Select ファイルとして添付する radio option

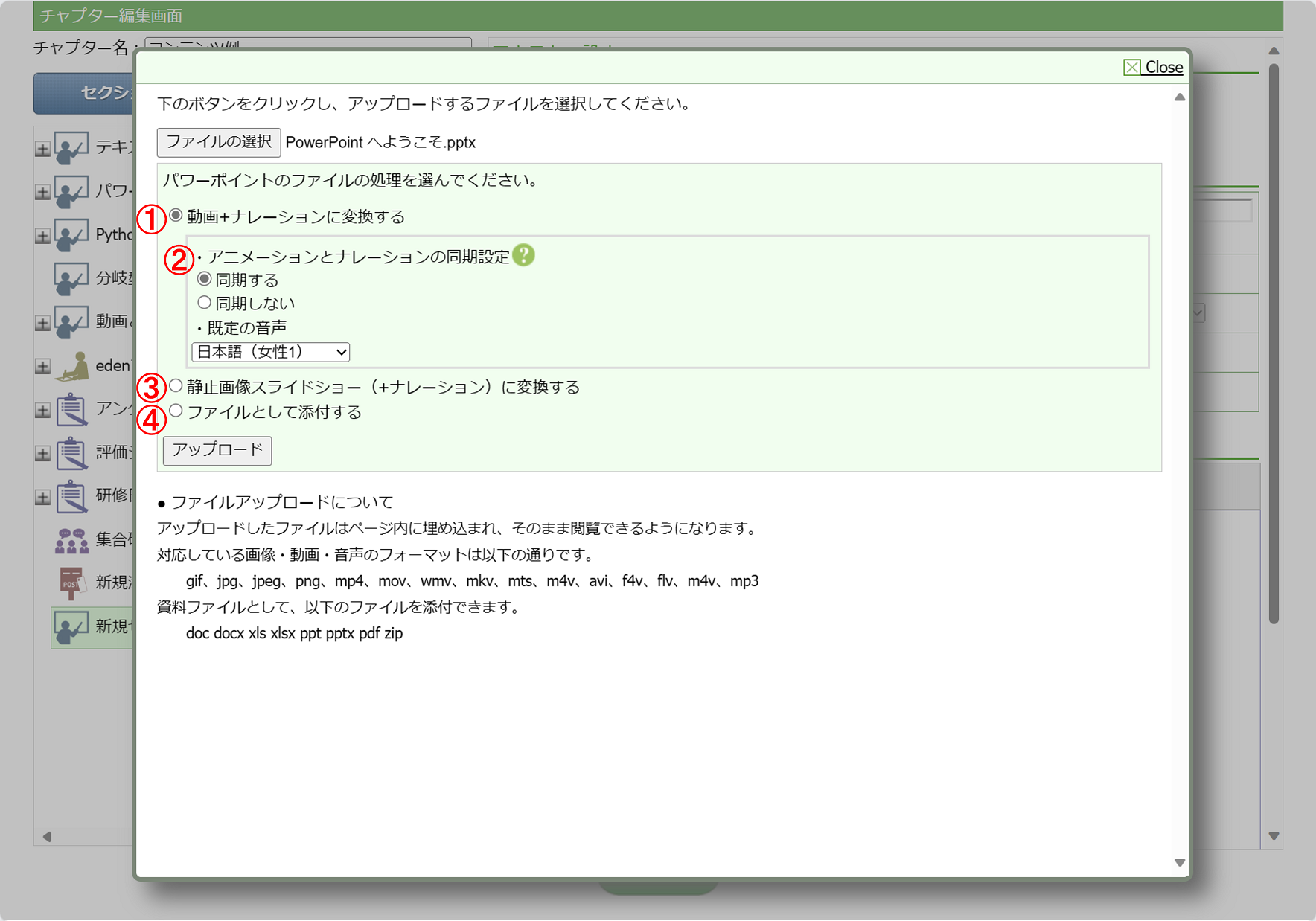tap(176, 411)
